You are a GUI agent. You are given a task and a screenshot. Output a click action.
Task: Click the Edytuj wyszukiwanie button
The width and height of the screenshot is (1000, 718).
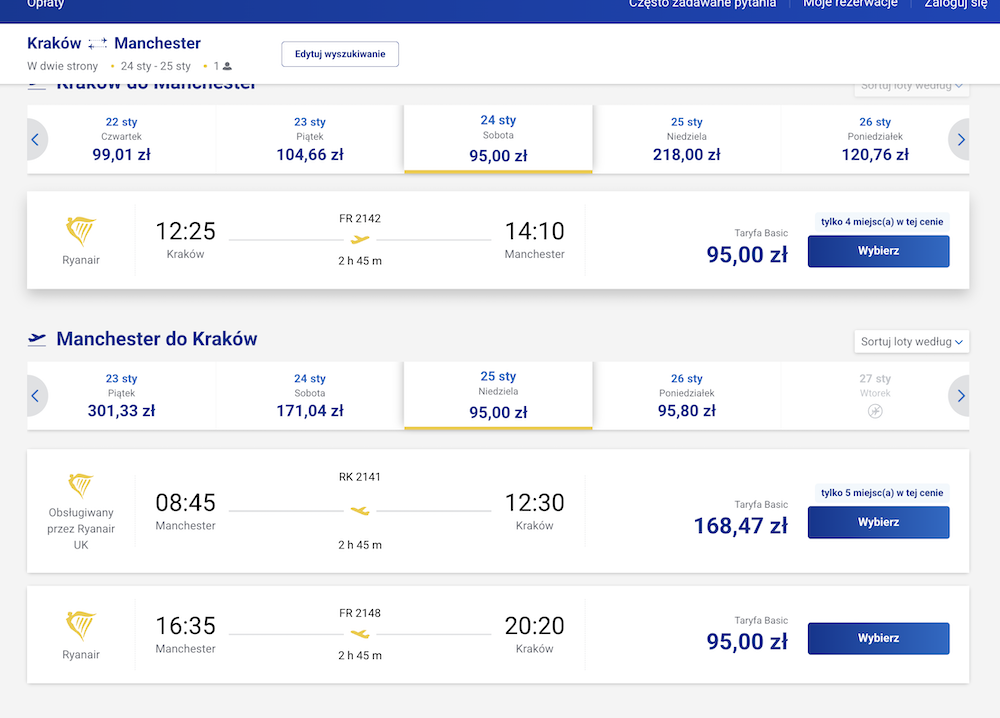tap(340, 54)
